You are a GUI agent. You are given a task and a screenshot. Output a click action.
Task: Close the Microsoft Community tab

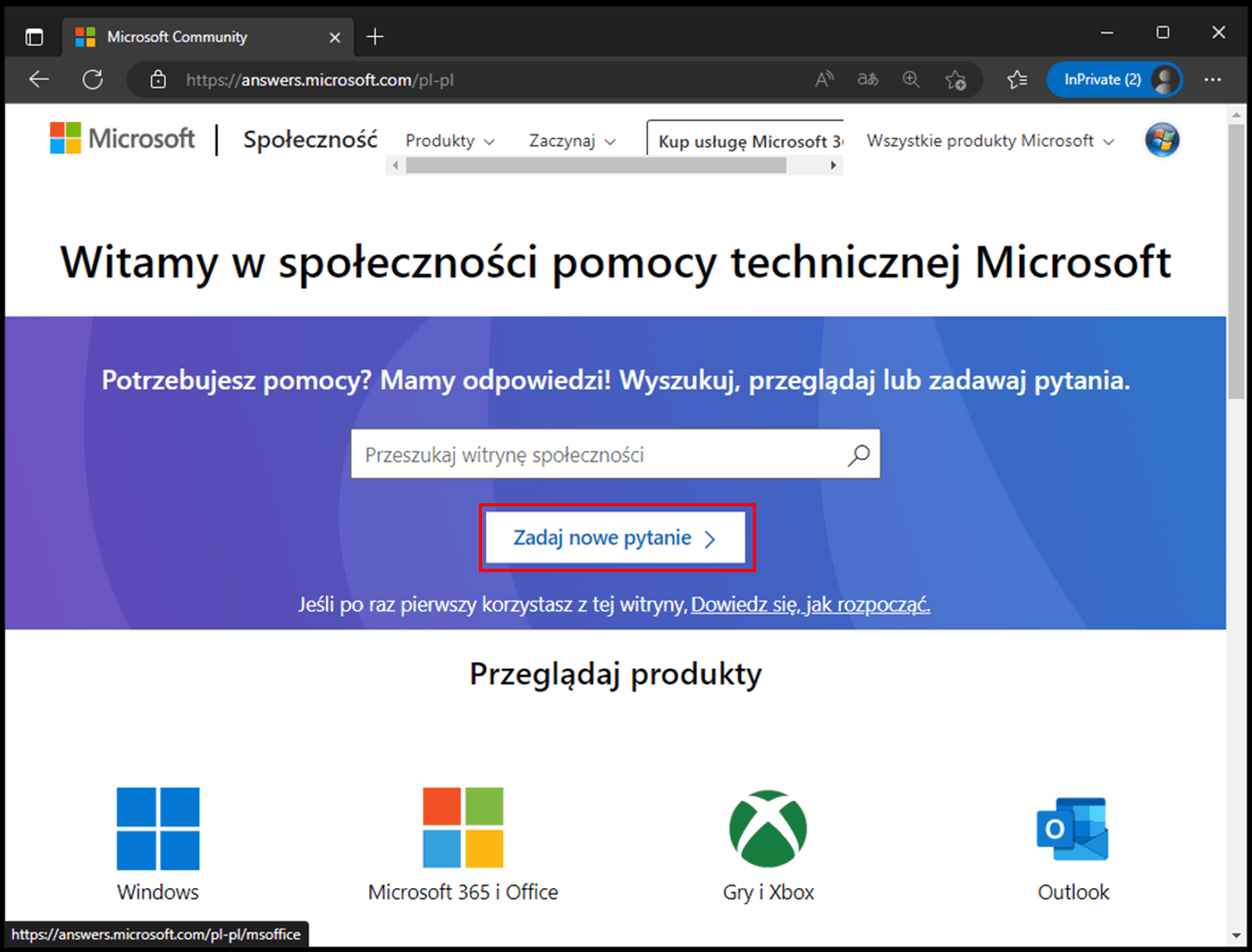(335, 37)
